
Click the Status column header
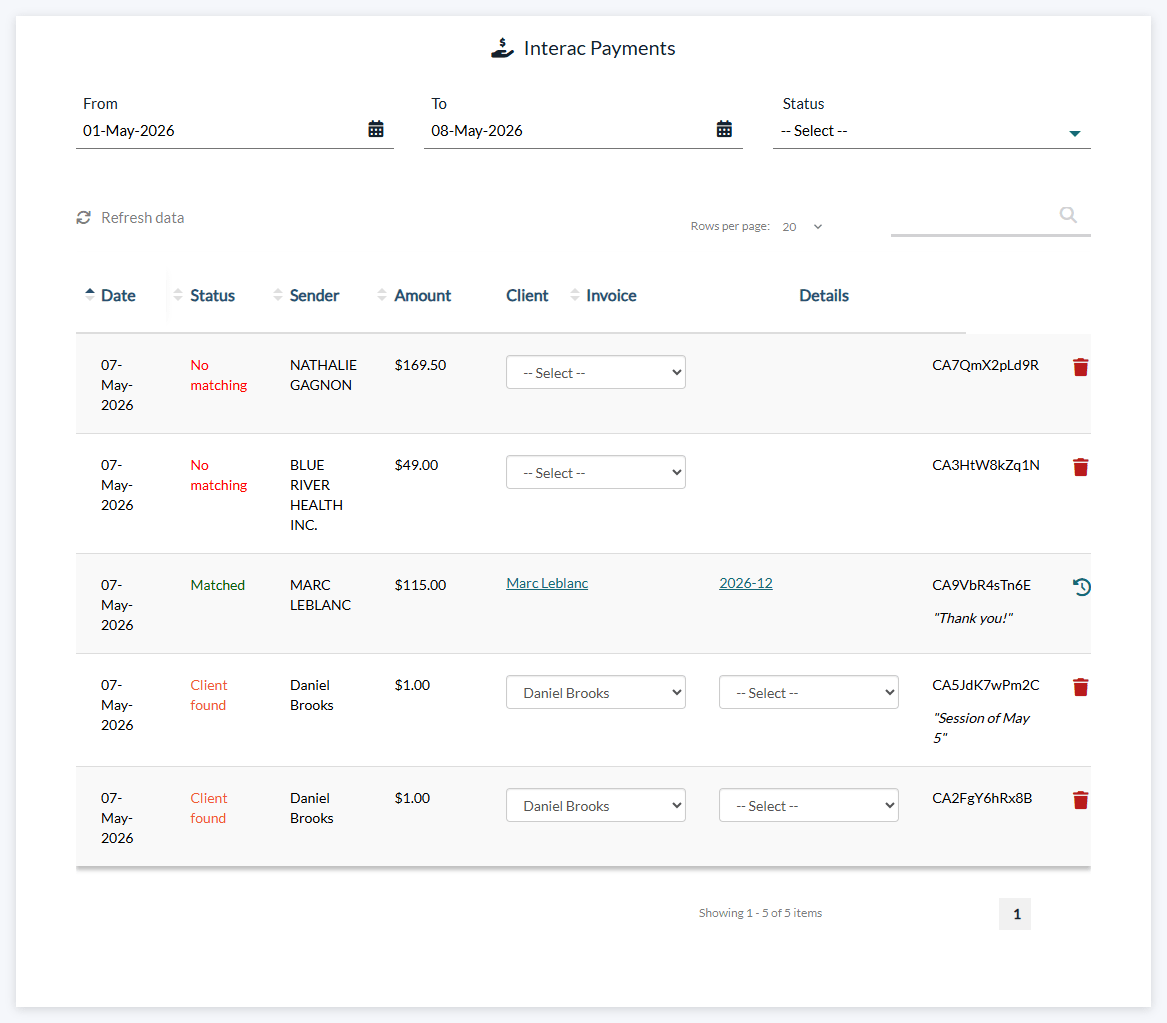point(212,295)
